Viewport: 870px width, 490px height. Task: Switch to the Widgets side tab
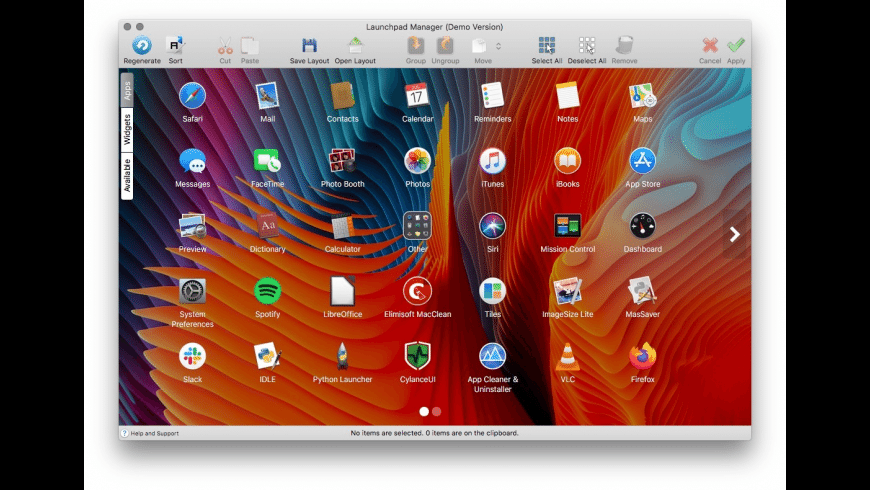point(127,130)
